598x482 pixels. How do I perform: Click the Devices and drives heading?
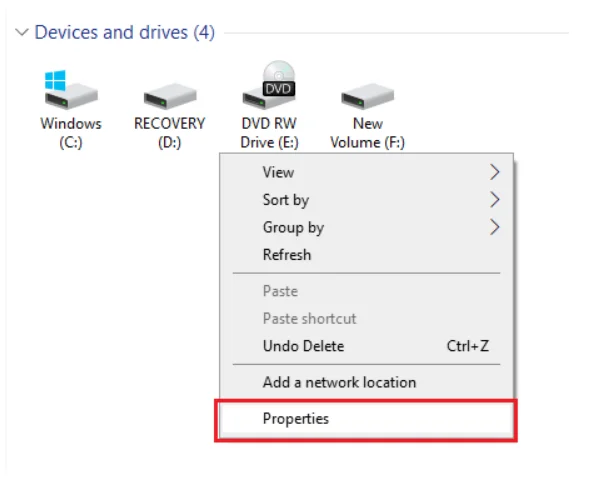pos(125,32)
